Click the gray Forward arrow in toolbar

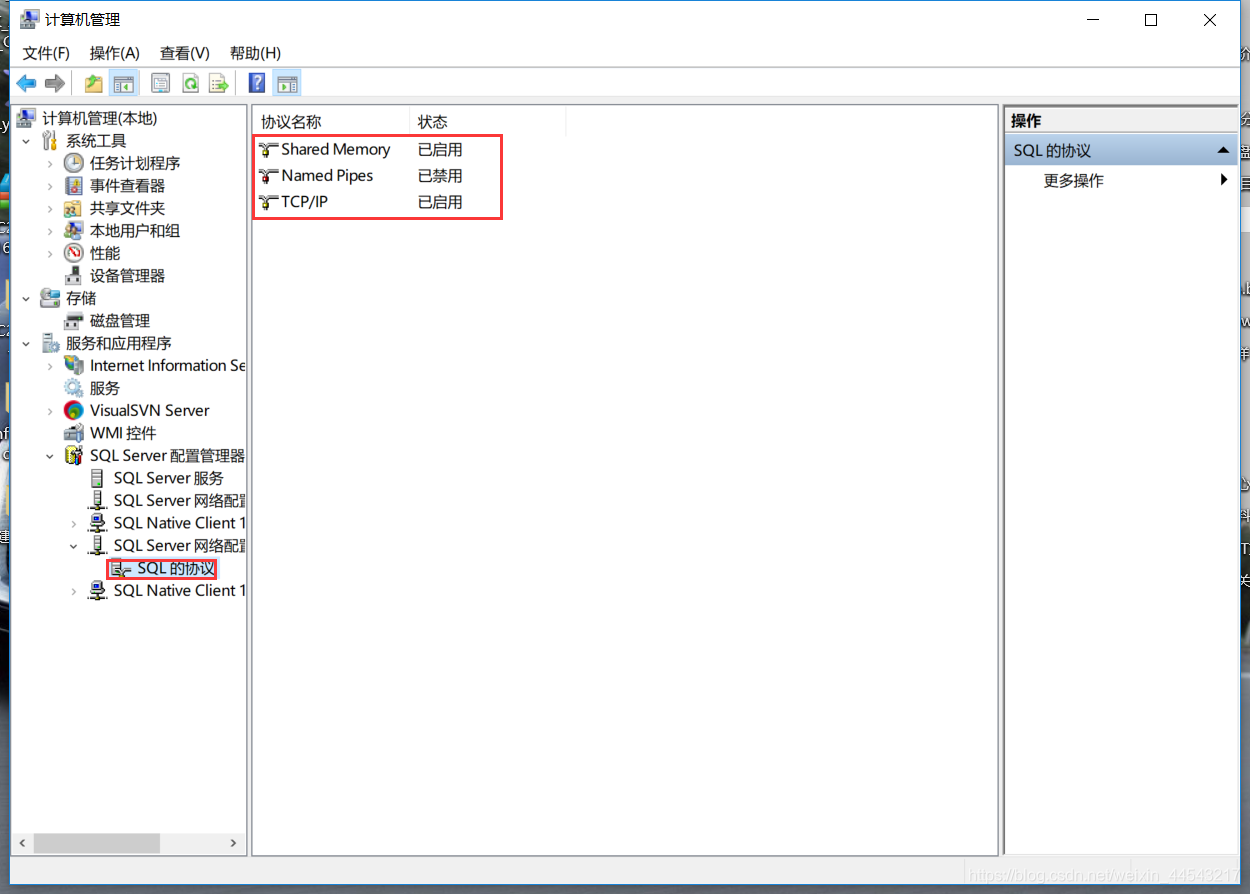pos(55,84)
